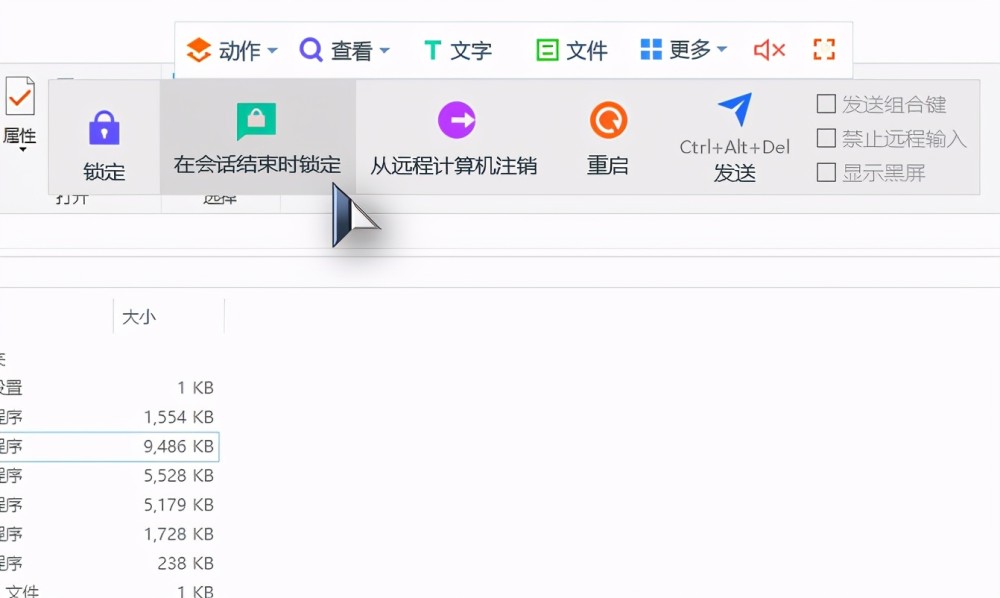
Task: Expand the arrow under 属性
Action: [22, 150]
